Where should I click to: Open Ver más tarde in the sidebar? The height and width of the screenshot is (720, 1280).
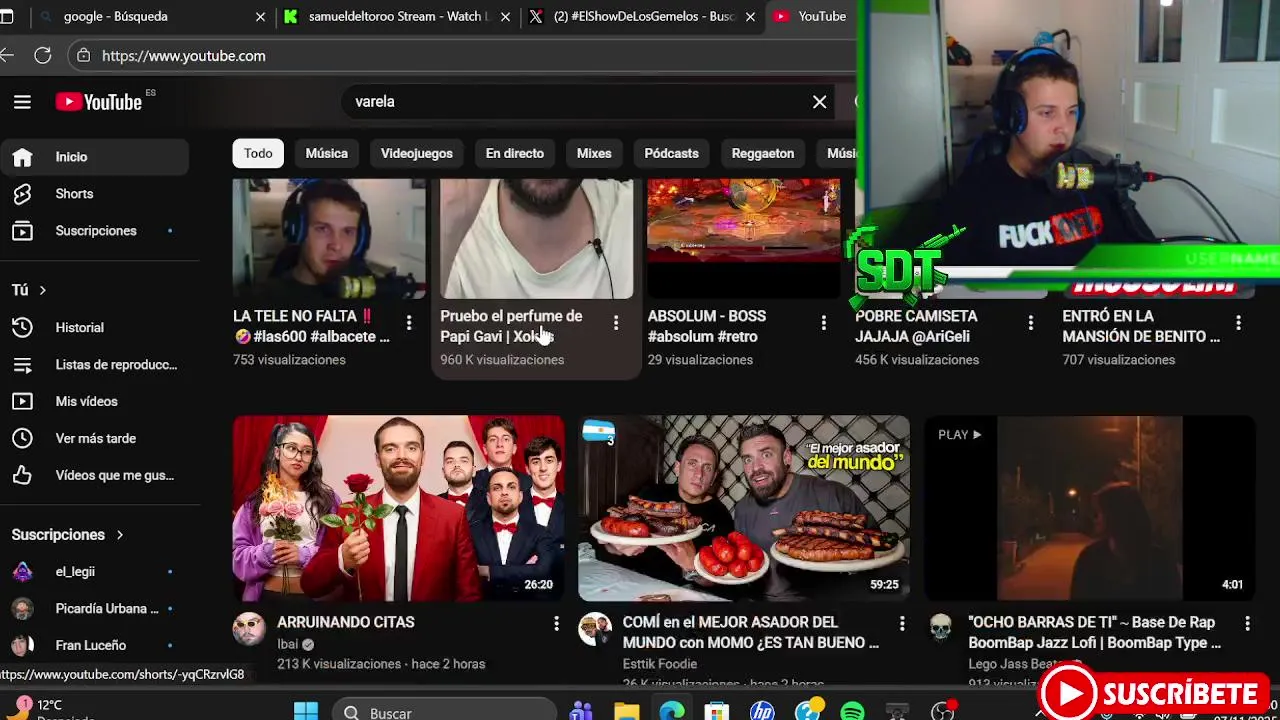[94, 438]
